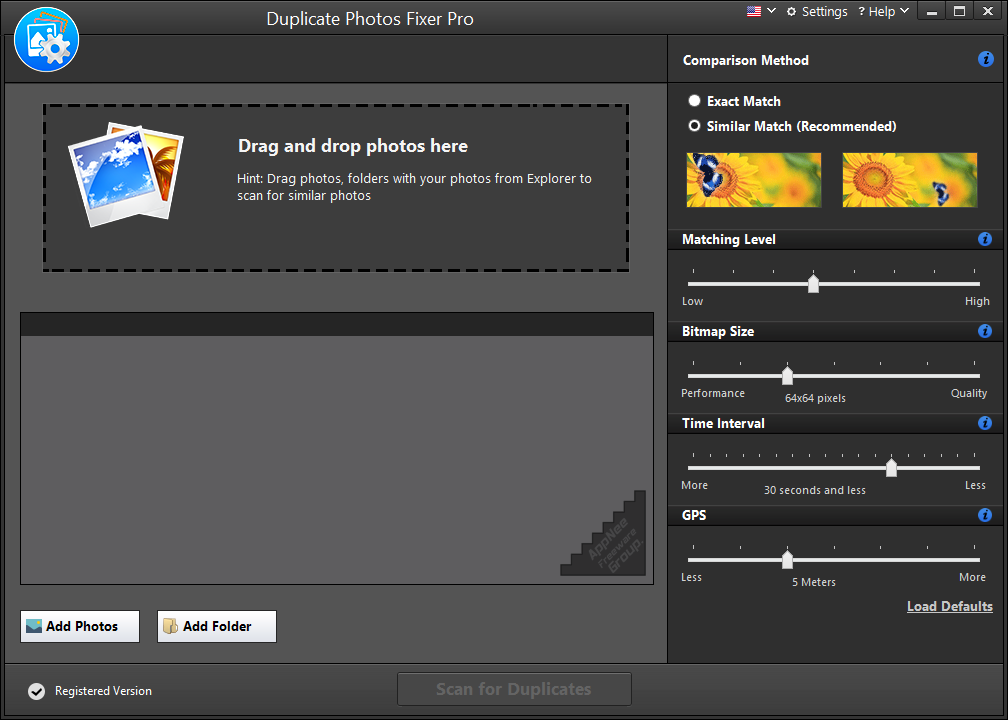The width and height of the screenshot is (1008, 720).
Task: Open Settings from the title bar
Action: pos(817,11)
